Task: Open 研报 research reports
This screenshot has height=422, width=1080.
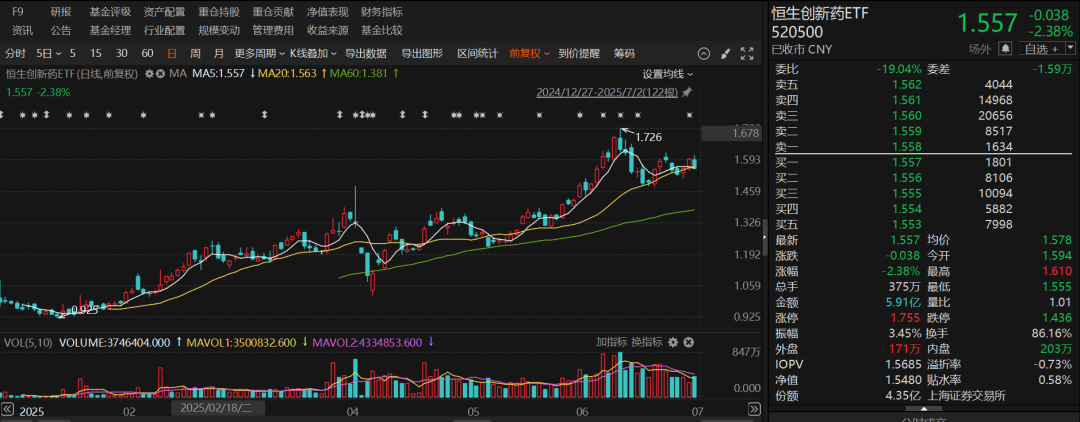Action: tap(61, 12)
